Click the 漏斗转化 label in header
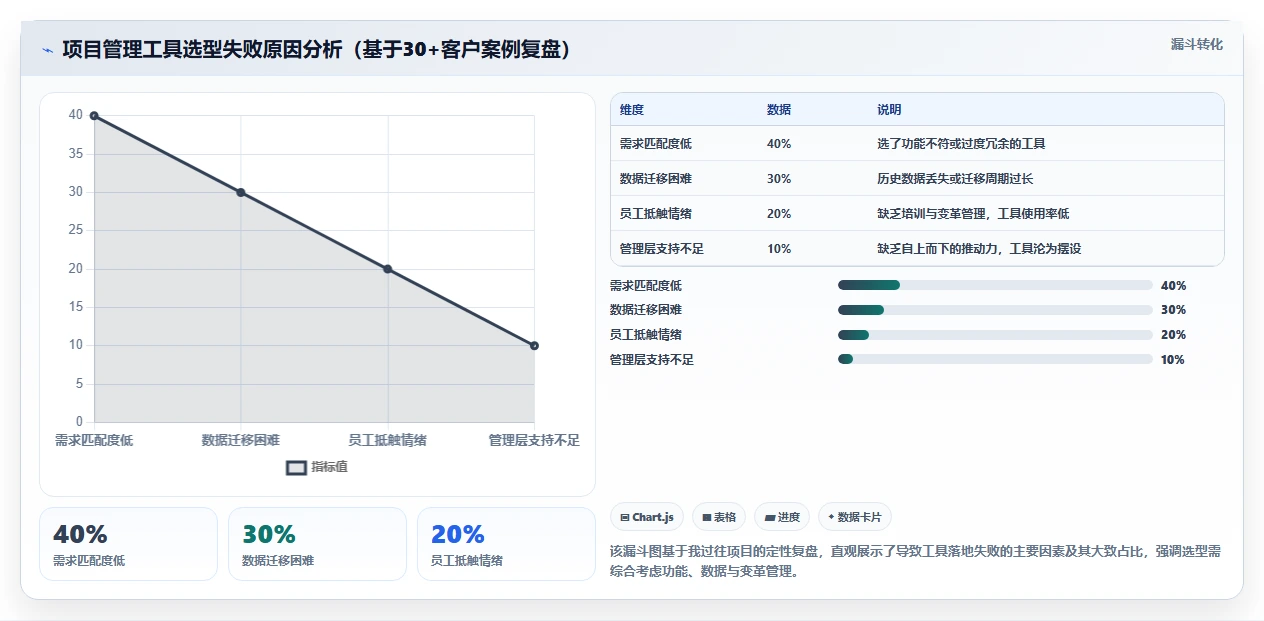This screenshot has width=1264, height=621. (x=1196, y=44)
